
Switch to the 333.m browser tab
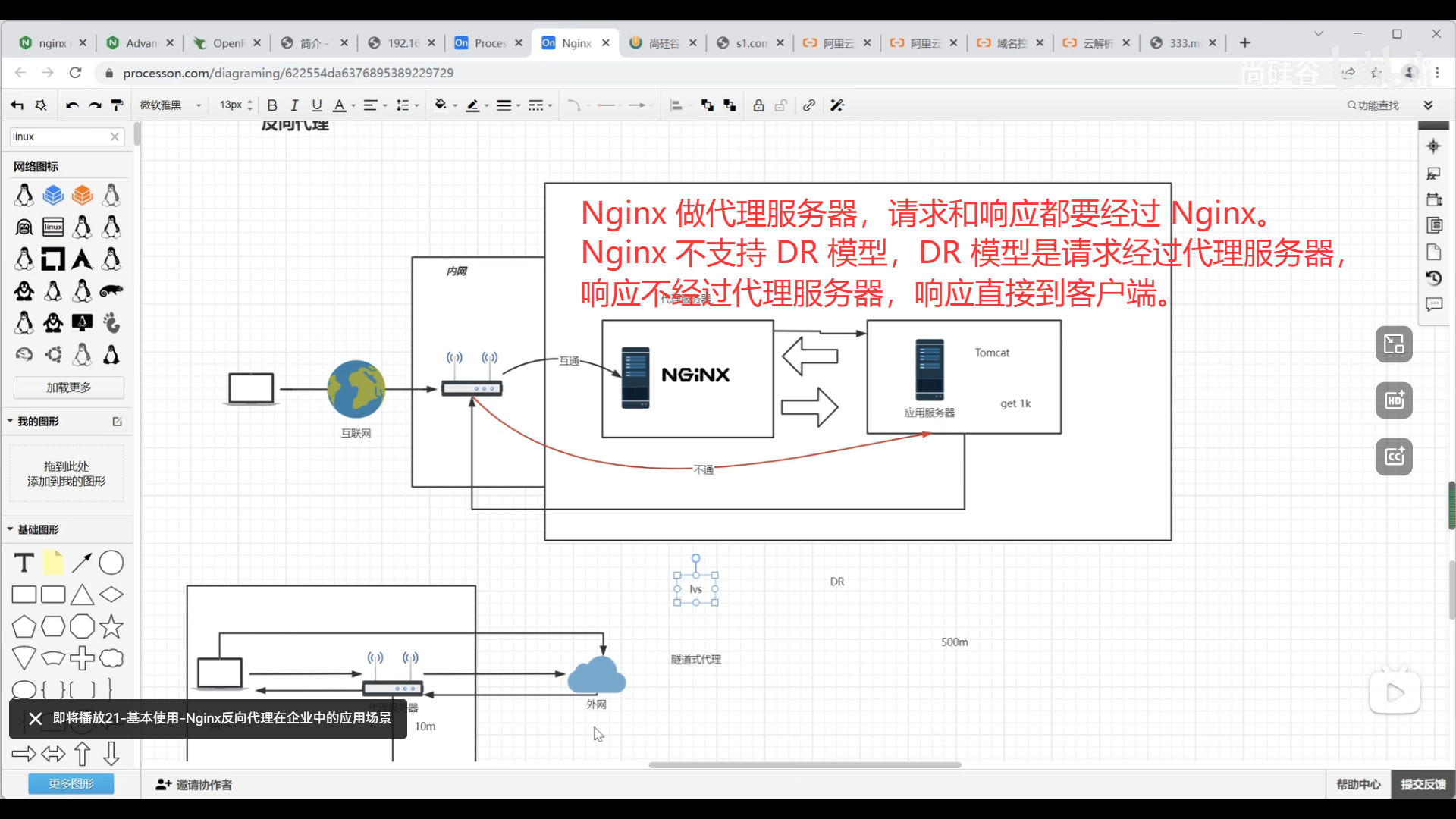pyautogui.click(x=1182, y=43)
